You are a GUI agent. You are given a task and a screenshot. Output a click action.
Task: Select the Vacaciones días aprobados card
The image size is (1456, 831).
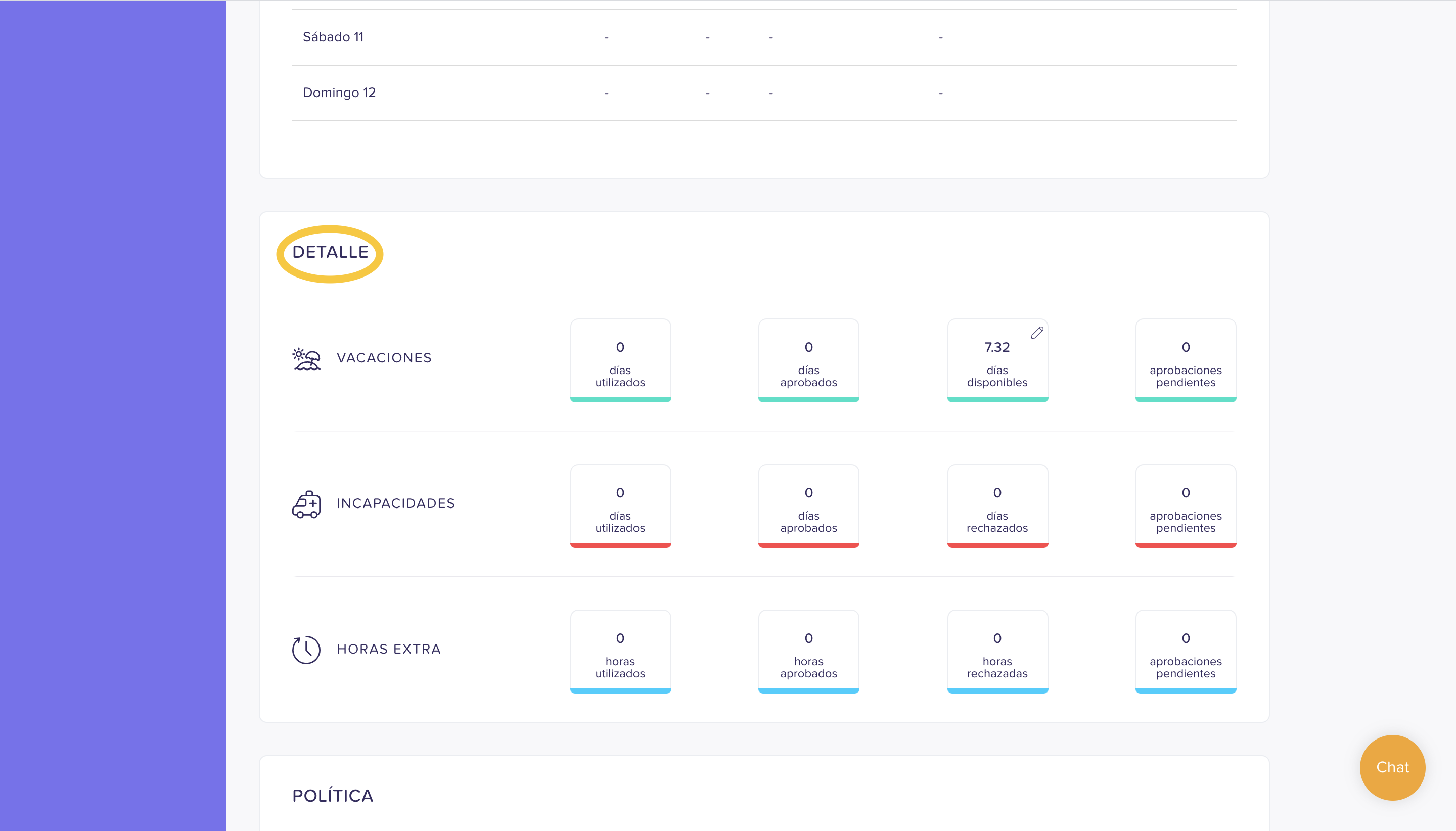click(x=809, y=360)
